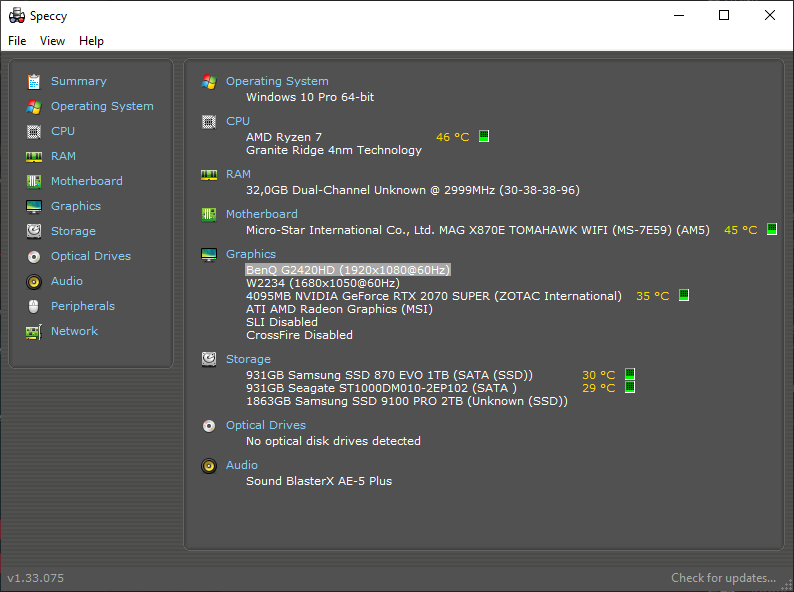The image size is (794, 592).
Task: Select Motherboard in the sidebar
Action: [87, 181]
